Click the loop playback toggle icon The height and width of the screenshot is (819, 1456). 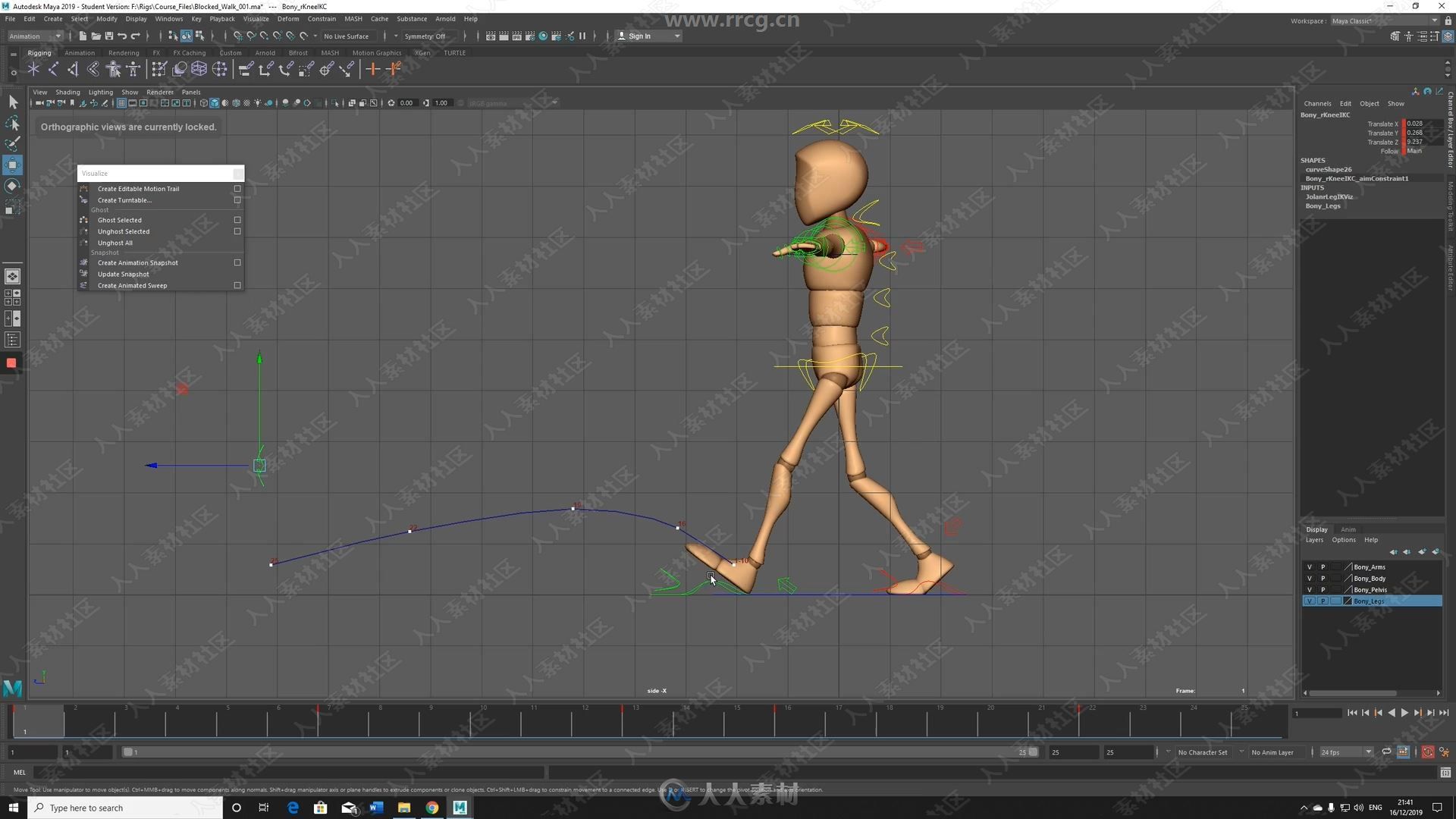(x=1386, y=752)
